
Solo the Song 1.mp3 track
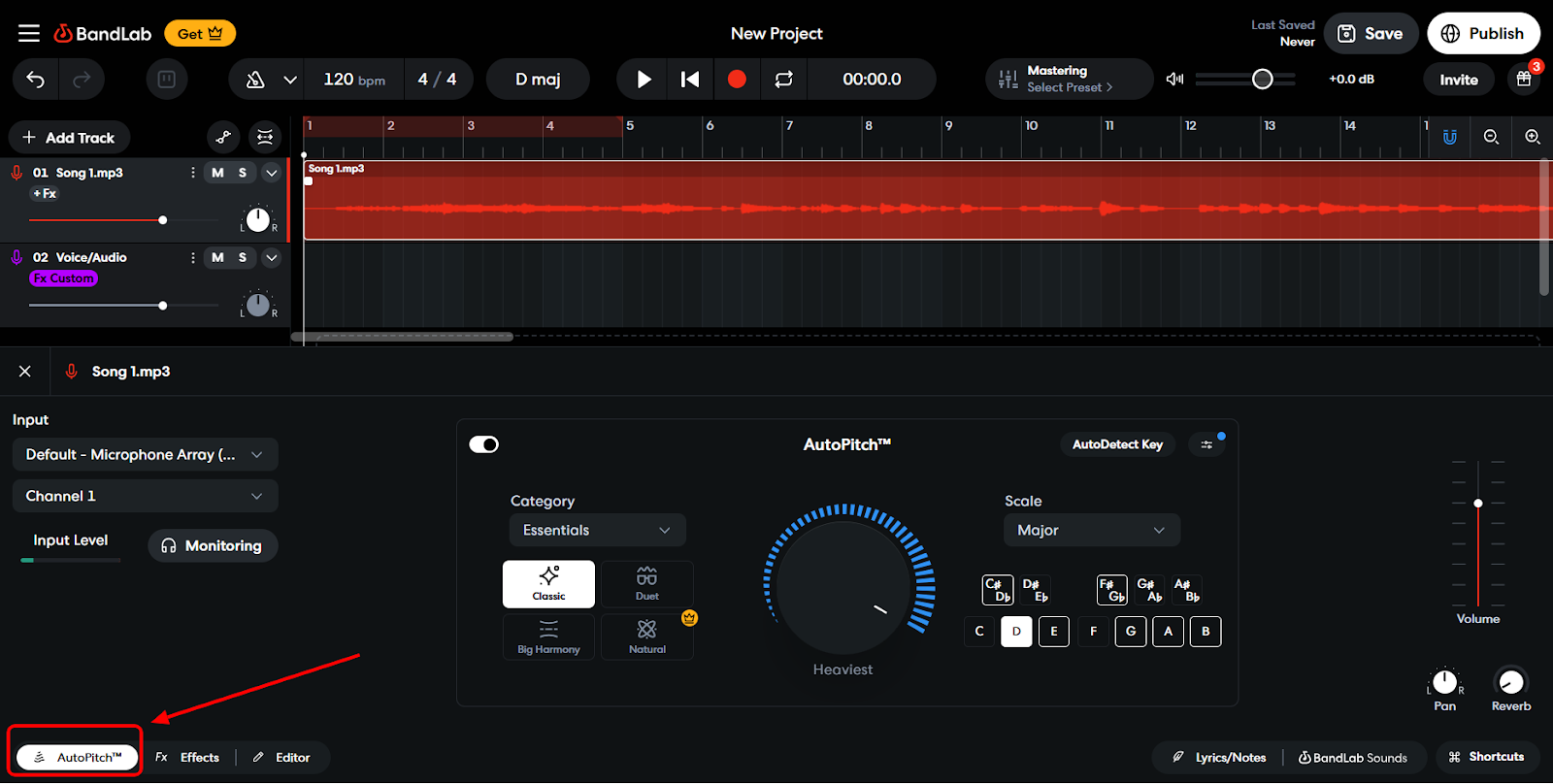coord(243,173)
